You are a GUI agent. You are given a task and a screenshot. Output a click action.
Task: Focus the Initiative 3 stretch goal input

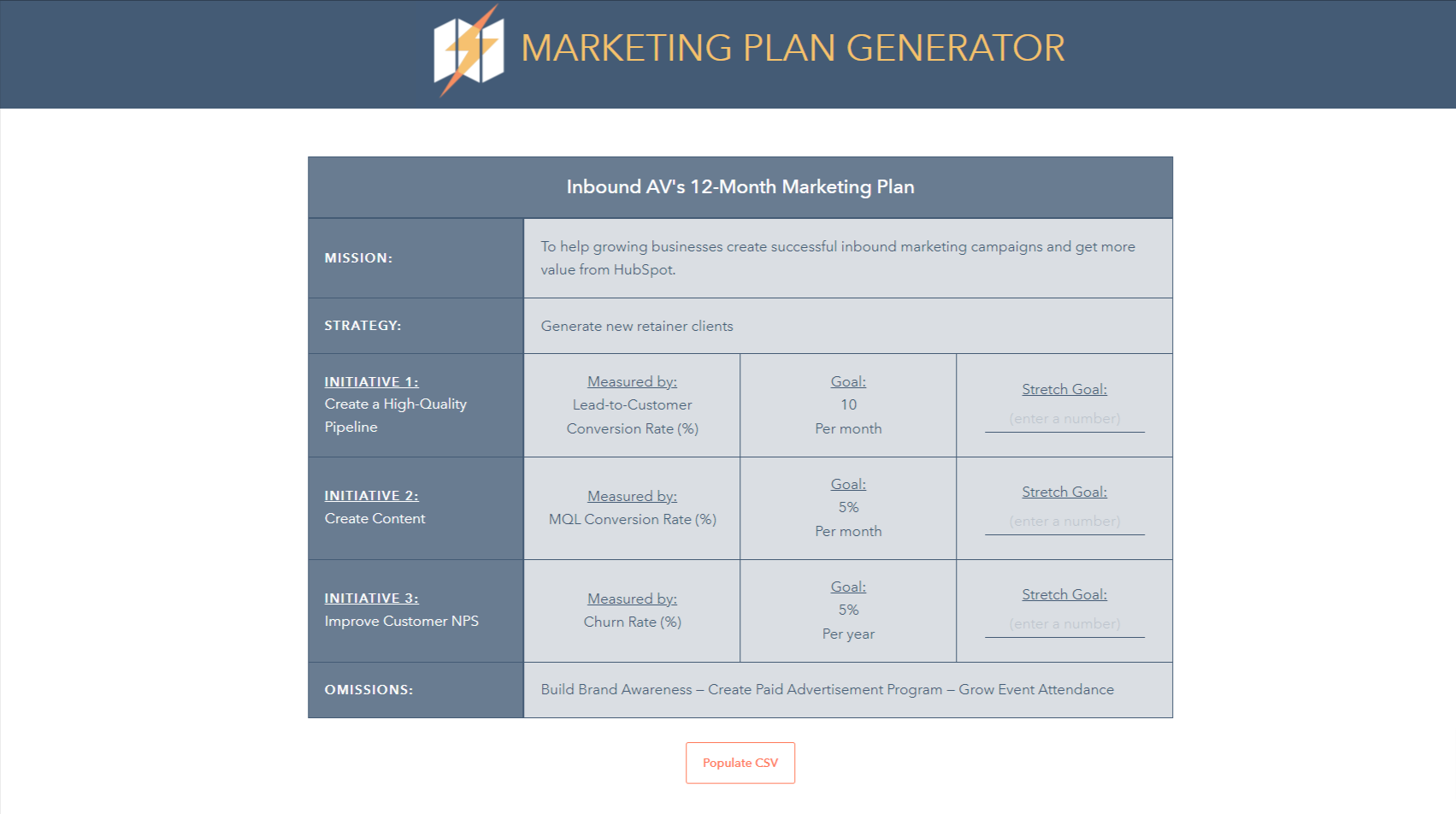[1064, 624]
